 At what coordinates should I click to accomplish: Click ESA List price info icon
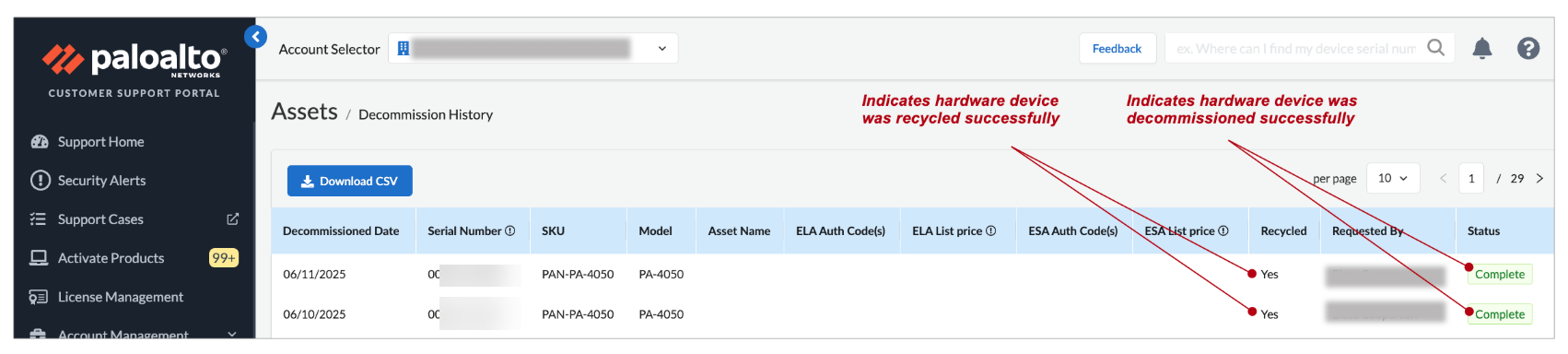pyautogui.click(x=1223, y=231)
